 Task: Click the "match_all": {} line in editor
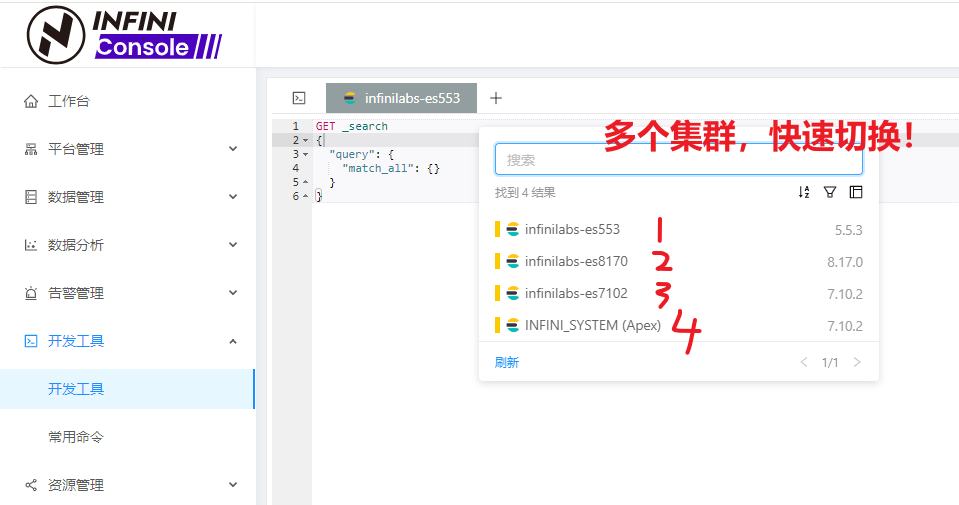tap(391, 168)
